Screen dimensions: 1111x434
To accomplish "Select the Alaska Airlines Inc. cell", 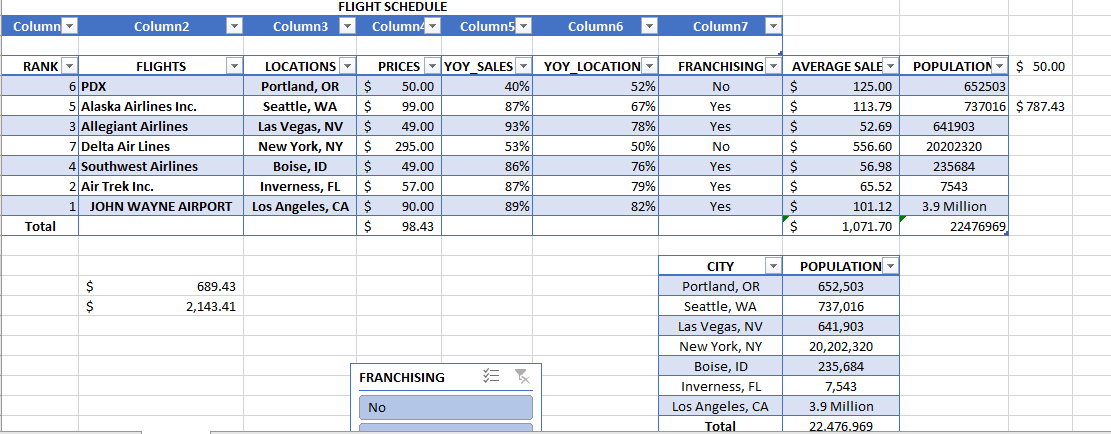I will 161,107.
